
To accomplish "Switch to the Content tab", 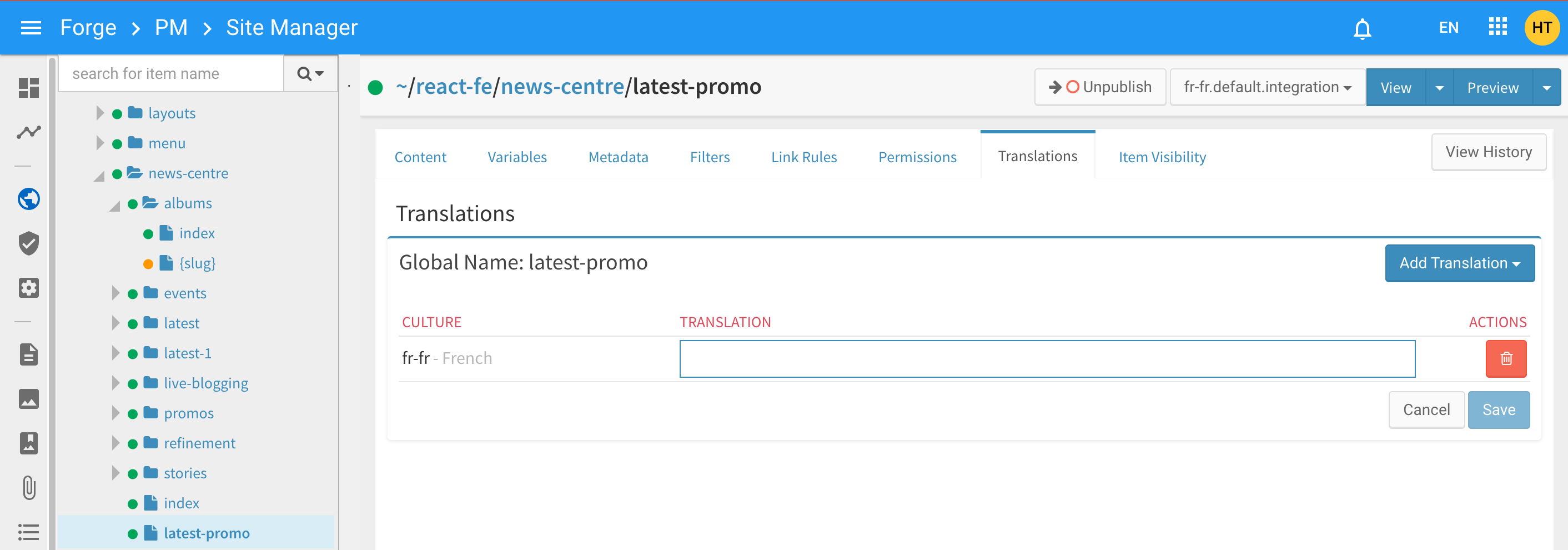I will [420, 157].
